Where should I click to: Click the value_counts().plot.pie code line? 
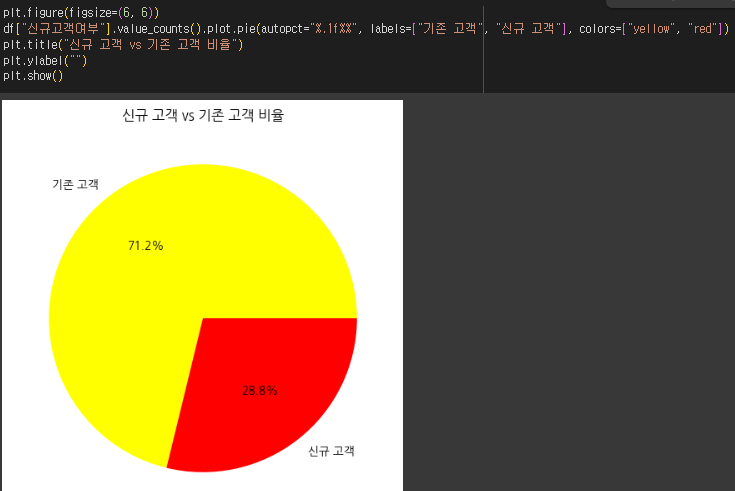366,29
